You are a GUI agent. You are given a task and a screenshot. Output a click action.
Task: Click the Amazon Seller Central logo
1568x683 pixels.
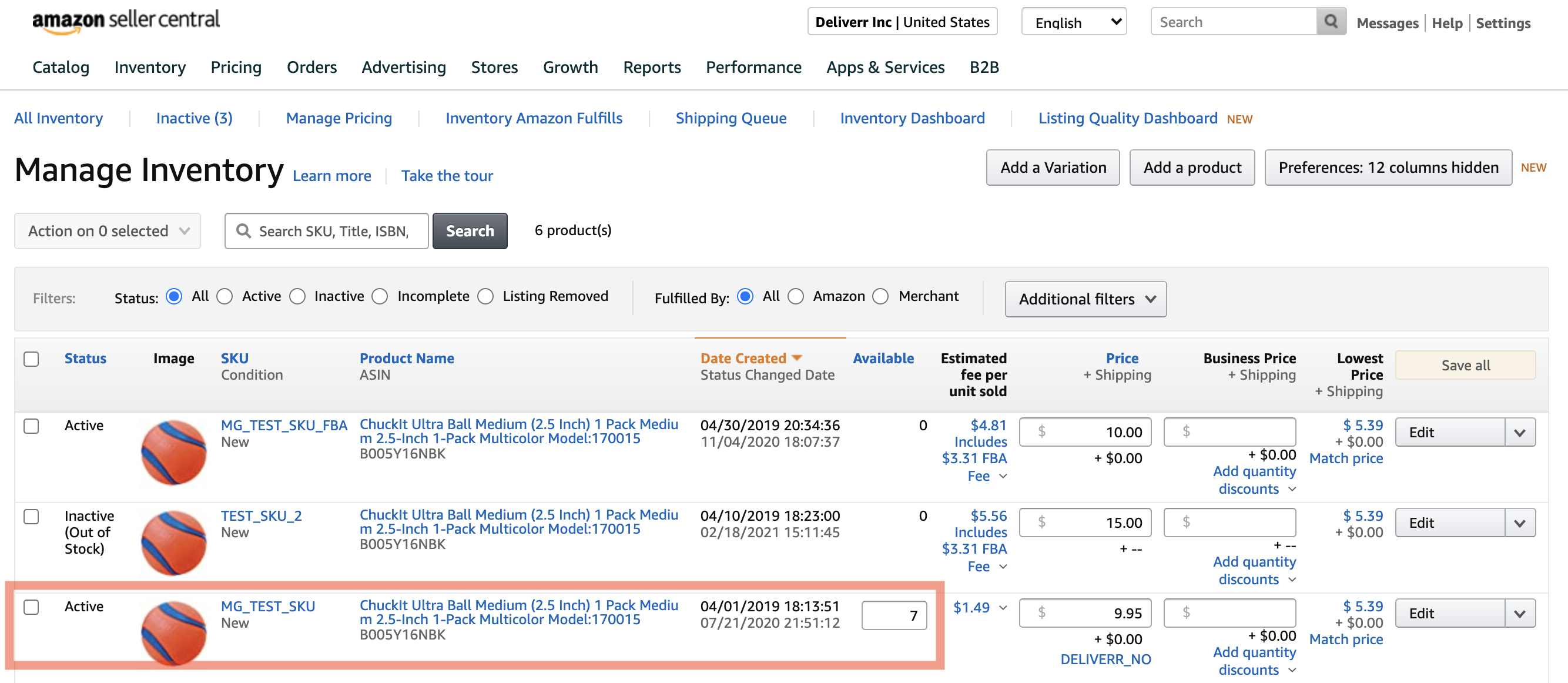(x=125, y=21)
